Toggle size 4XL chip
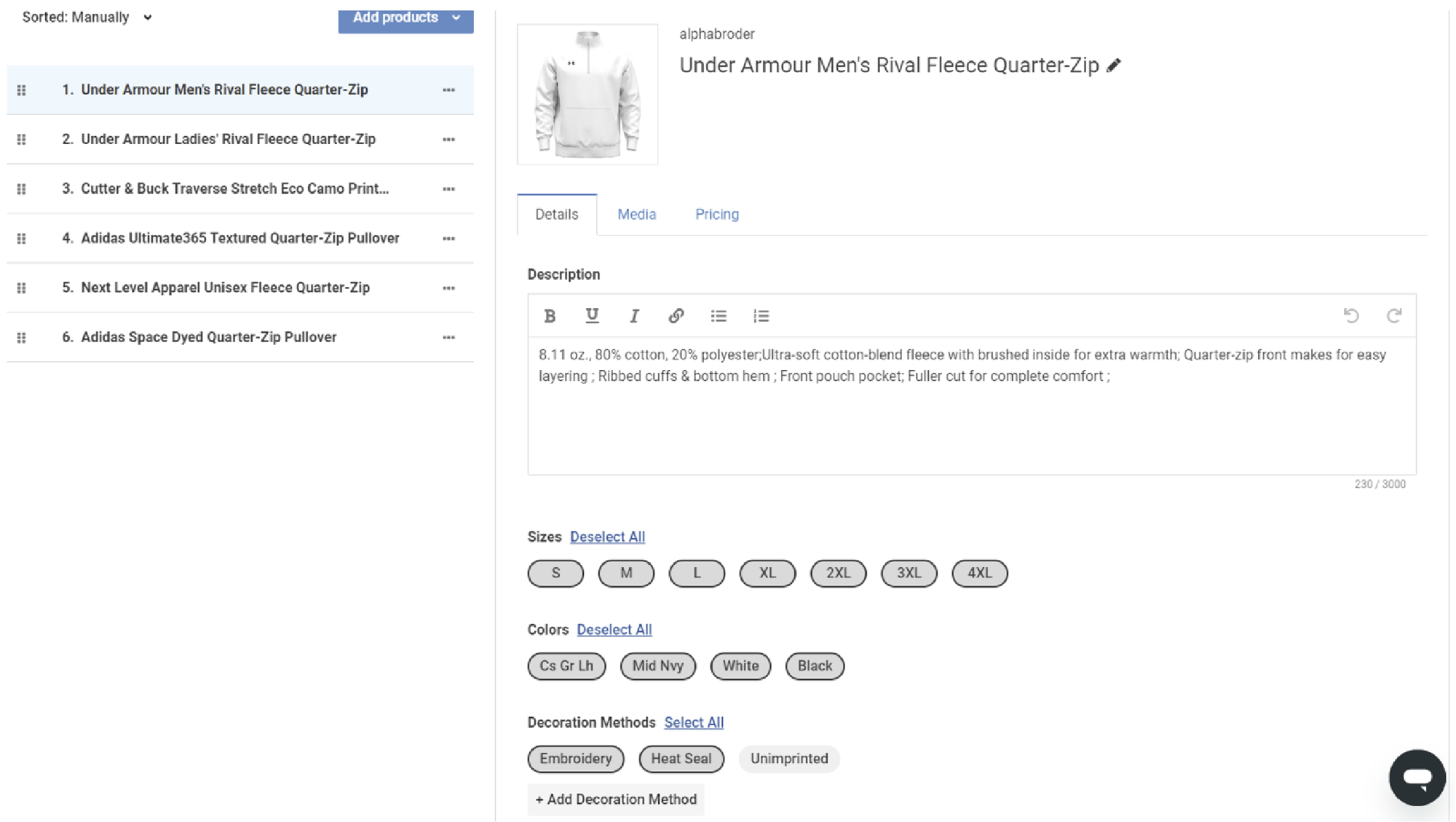 (979, 573)
